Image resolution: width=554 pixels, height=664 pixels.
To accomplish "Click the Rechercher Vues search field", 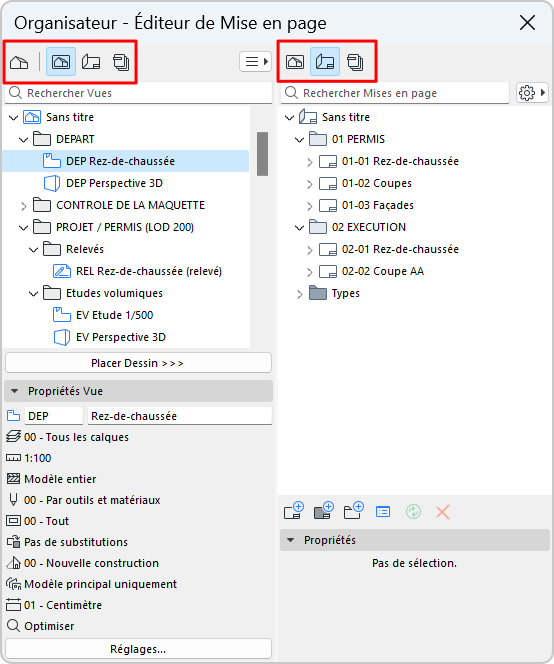I will (x=138, y=93).
